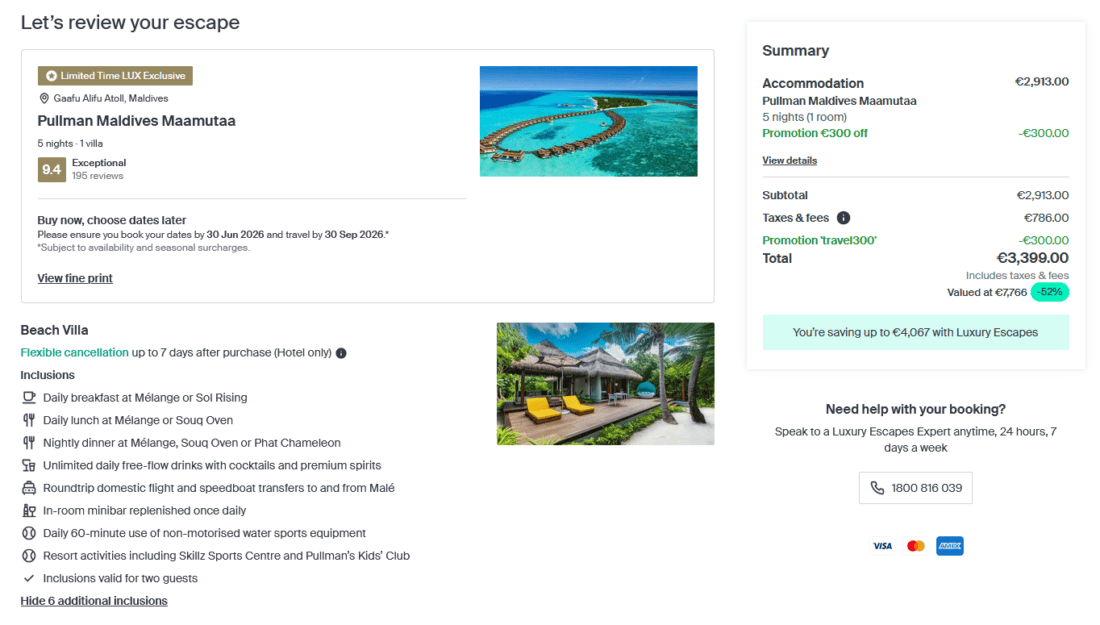Hide 6 additional inclusions
This screenshot has height=625, width=1100.
pyautogui.click(x=94, y=601)
